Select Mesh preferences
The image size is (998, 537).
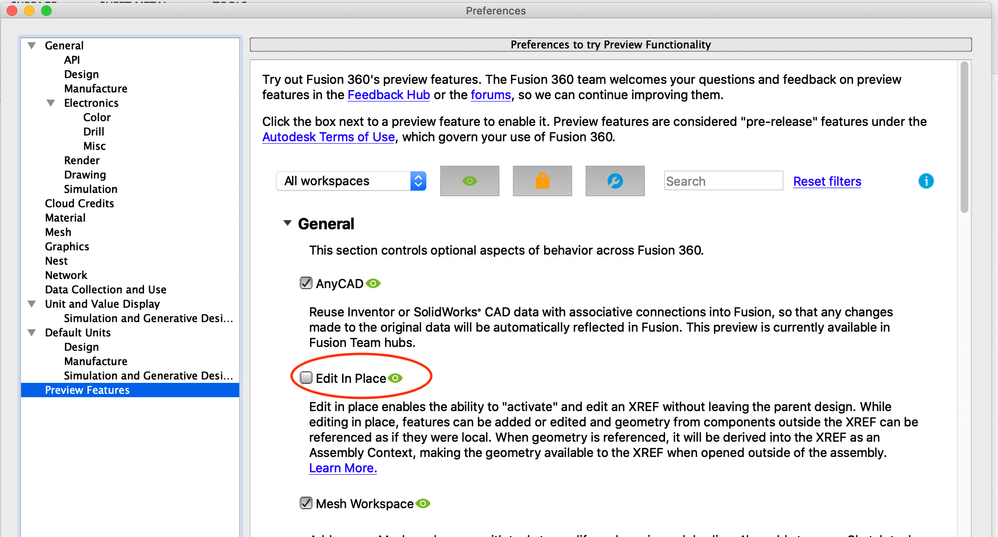[x=58, y=232]
